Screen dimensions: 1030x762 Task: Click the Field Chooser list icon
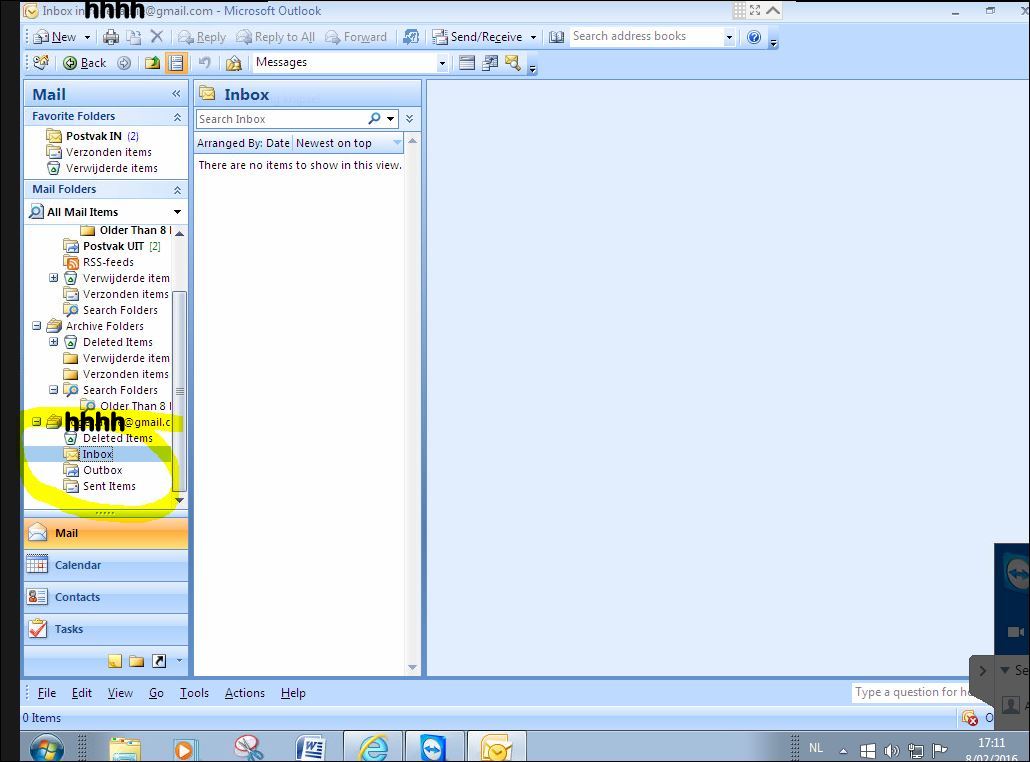coord(466,63)
